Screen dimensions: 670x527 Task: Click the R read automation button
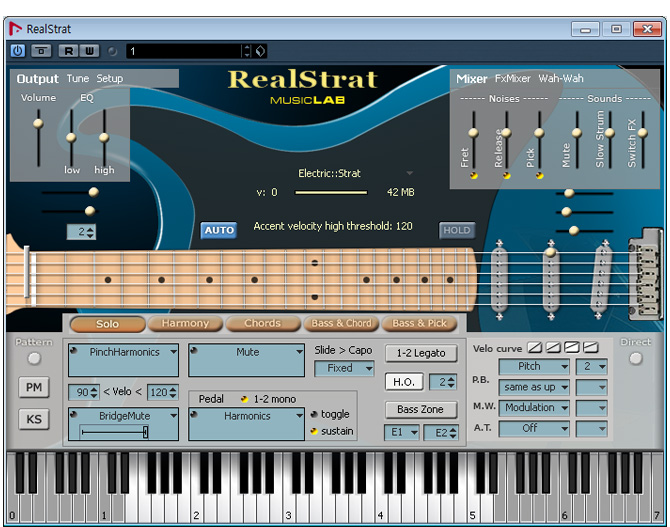click(x=68, y=51)
